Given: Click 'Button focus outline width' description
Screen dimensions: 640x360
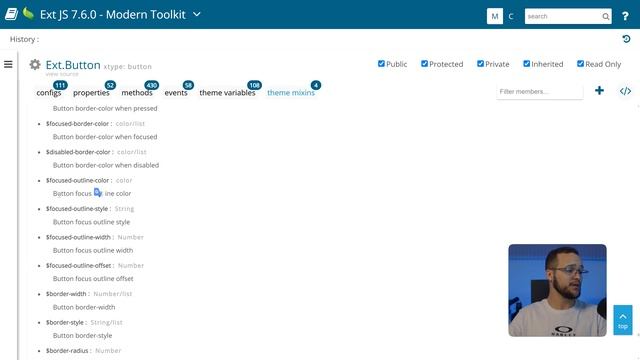Looking at the screenshot, I should (93, 250).
